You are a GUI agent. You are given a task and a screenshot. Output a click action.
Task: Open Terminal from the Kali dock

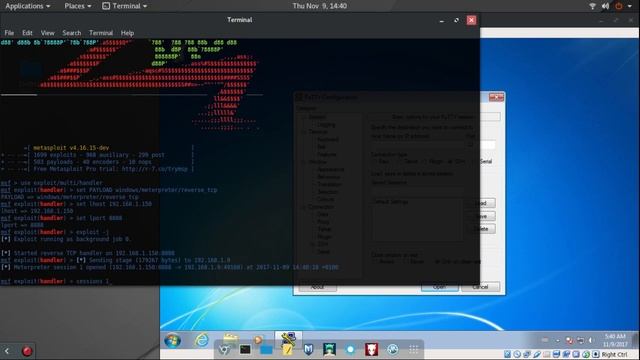click(245, 349)
